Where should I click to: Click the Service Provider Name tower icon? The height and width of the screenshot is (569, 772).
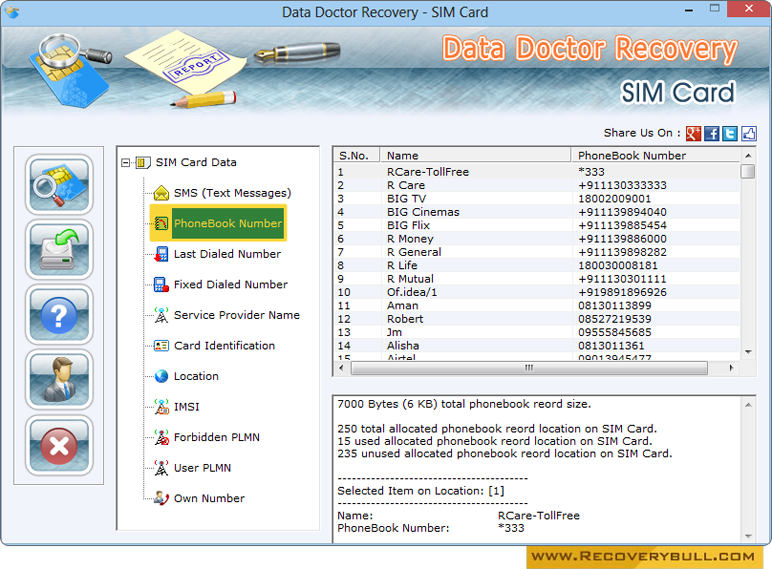pos(161,315)
